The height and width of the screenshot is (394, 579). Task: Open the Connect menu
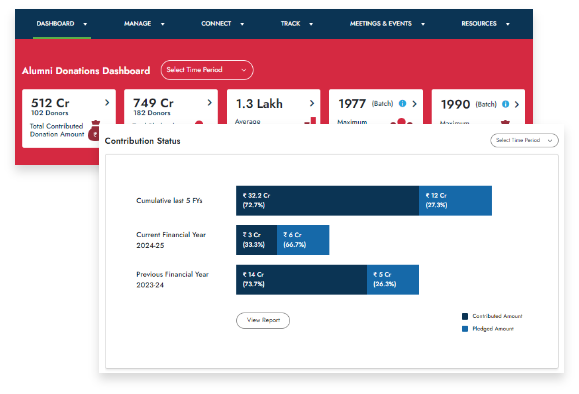pos(216,24)
